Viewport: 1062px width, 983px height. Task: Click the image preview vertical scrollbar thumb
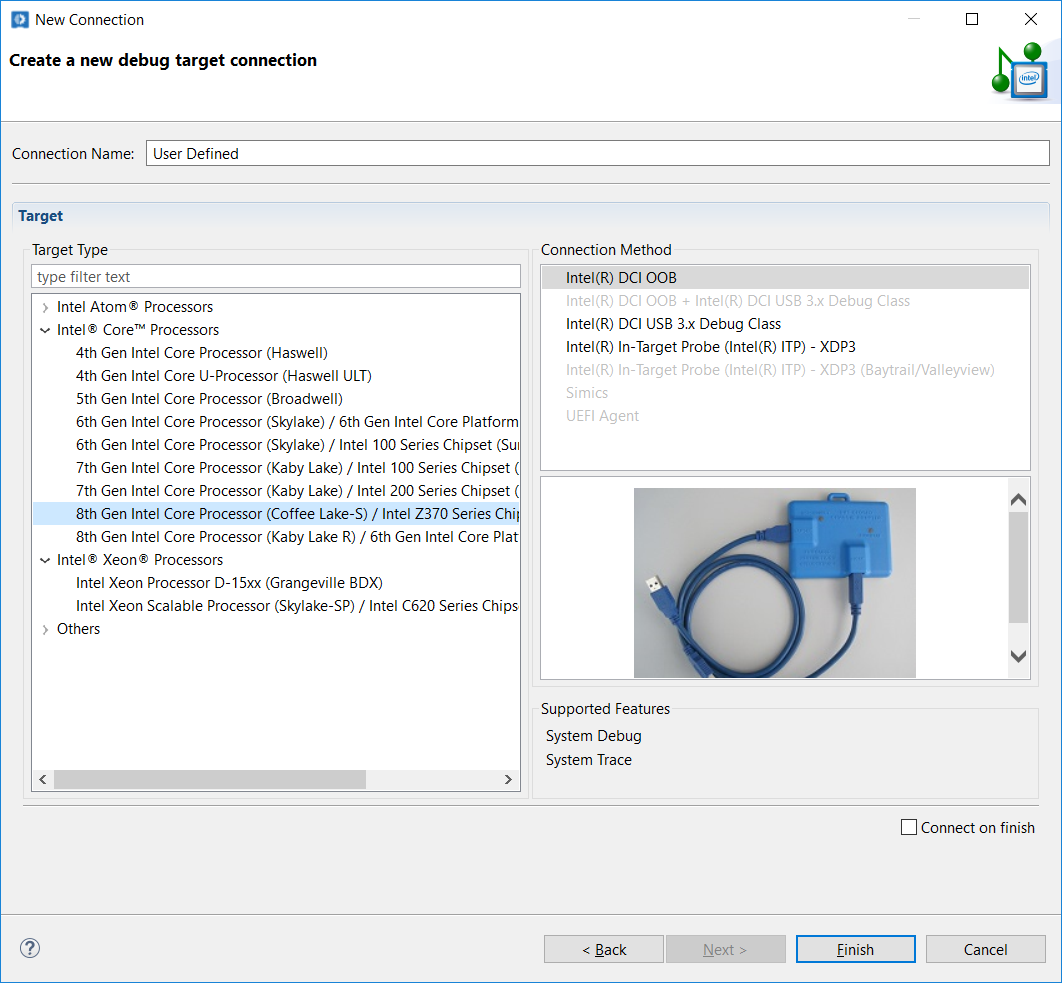1018,567
